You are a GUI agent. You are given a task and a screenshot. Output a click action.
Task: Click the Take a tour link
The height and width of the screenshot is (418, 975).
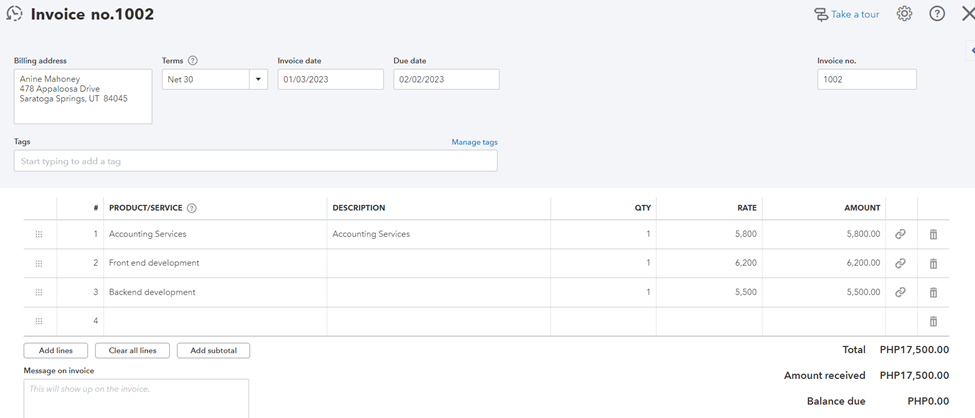coord(846,15)
